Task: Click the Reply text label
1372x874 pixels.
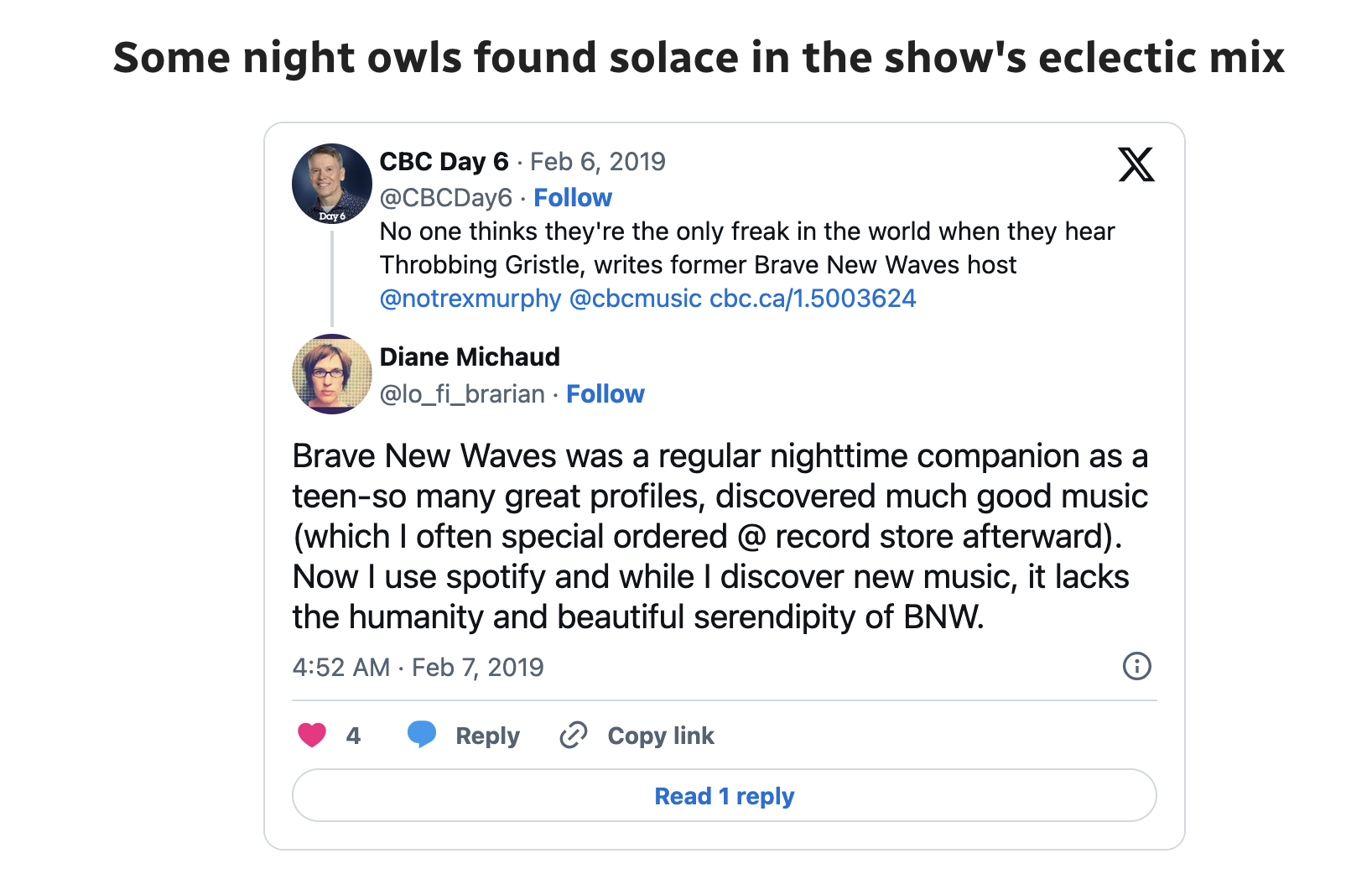Action: (487, 736)
